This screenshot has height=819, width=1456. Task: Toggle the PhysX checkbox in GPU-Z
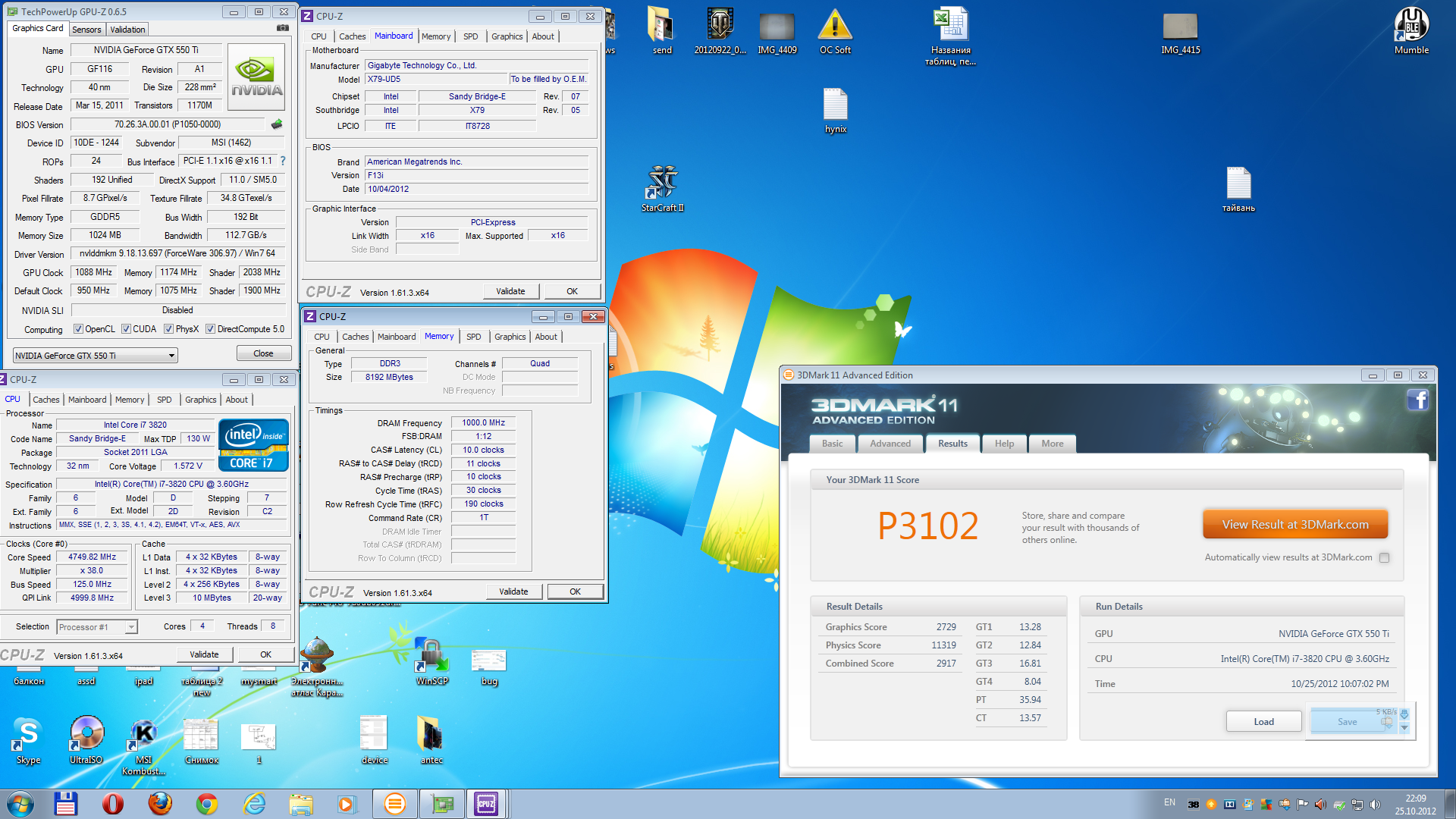point(168,329)
